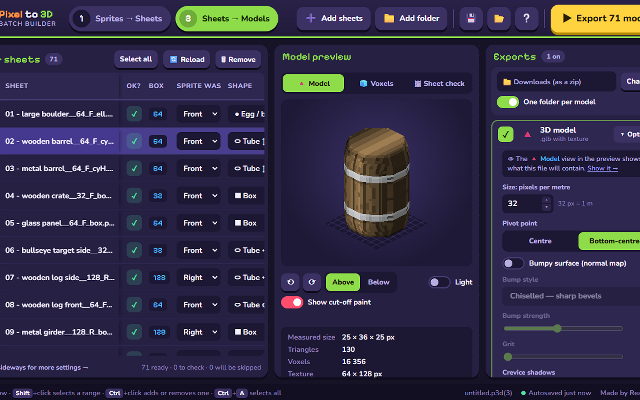Image resolution: width=640 pixels, height=400 pixels.
Task: Click the Tube shape for wooden log side
Action: 247,278
